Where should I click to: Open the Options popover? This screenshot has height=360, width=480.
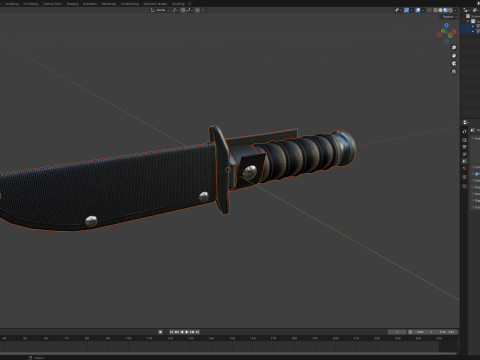click(x=449, y=17)
